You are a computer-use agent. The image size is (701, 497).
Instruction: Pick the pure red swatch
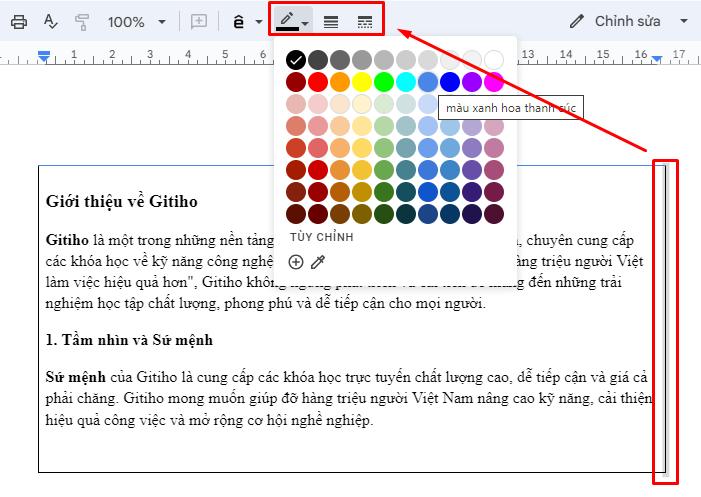point(318,82)
